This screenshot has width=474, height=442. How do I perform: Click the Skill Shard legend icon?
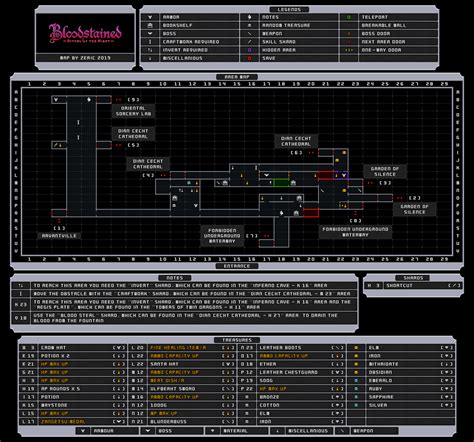(249, 42)
